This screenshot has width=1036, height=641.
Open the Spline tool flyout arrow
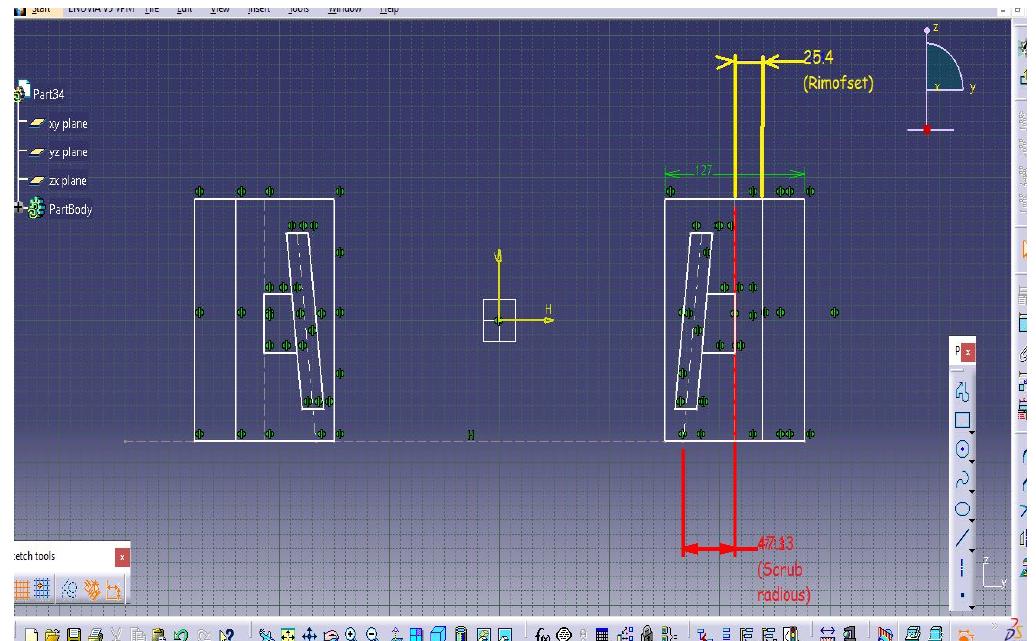coord(971,490)
